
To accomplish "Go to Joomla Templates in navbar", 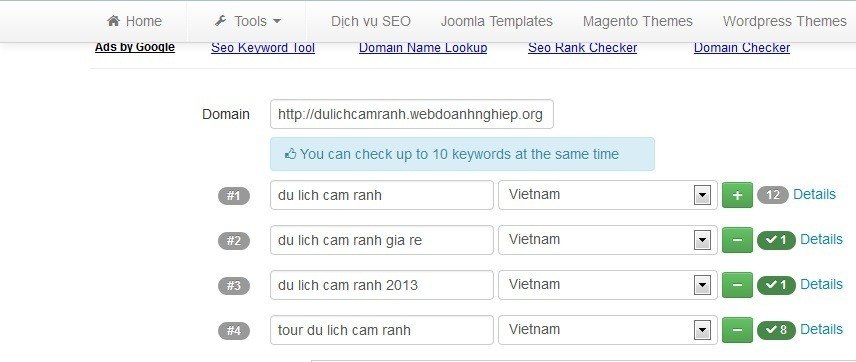I will tap(496, 21).
